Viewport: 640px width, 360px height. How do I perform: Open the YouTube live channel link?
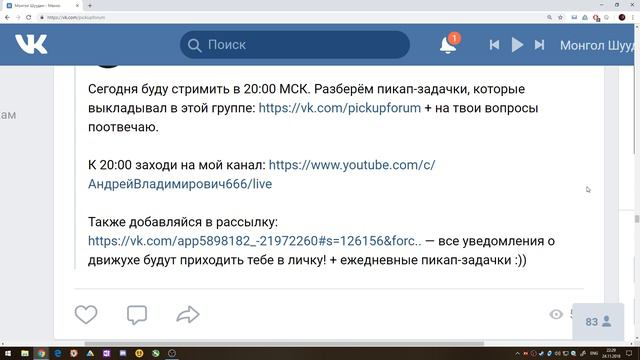[262, 174]
